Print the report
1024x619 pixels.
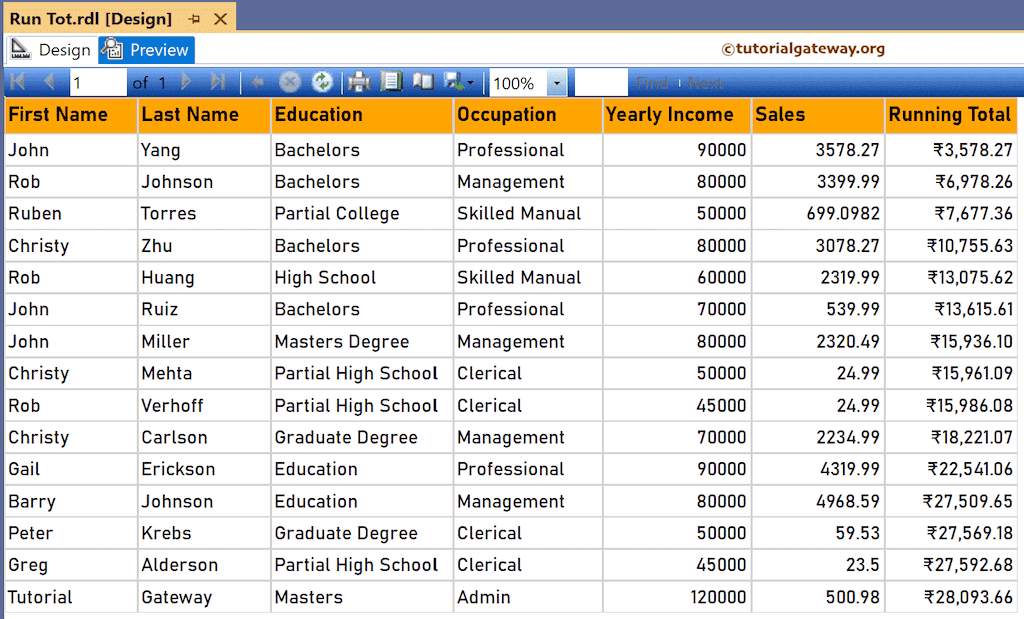pyautogui.click(x=357, y=82)
